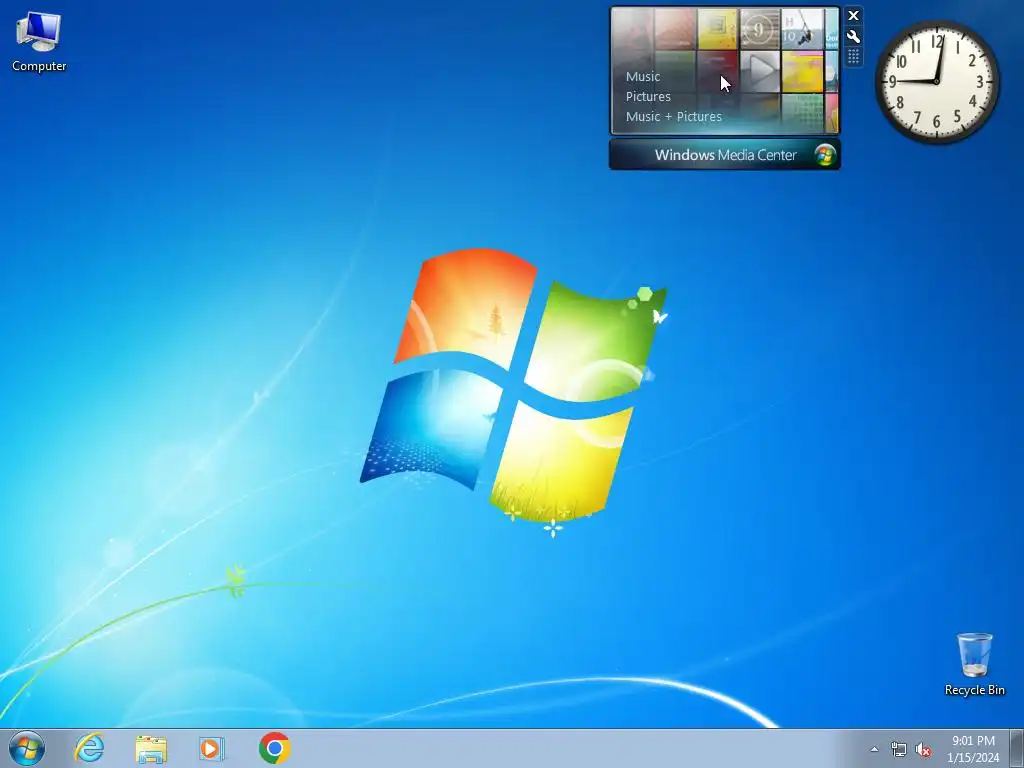Image resolution: width=1024 pixels, height=768 pixels.
Task: Click the play arrow thumbnail in gadget
Action: (760, 71)
